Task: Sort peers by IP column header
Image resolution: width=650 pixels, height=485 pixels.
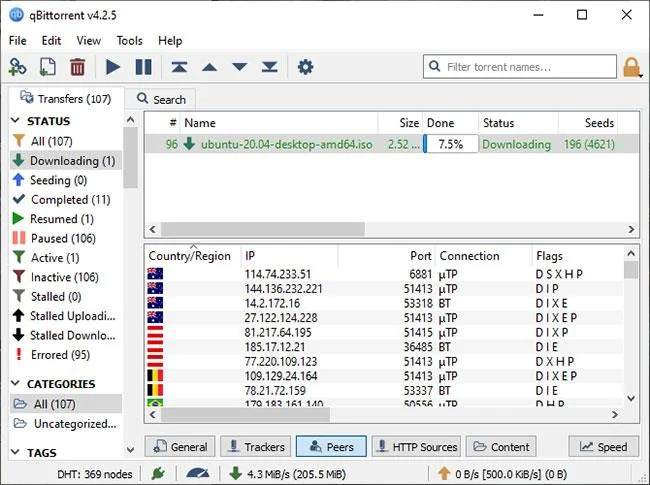Action: 289,256
